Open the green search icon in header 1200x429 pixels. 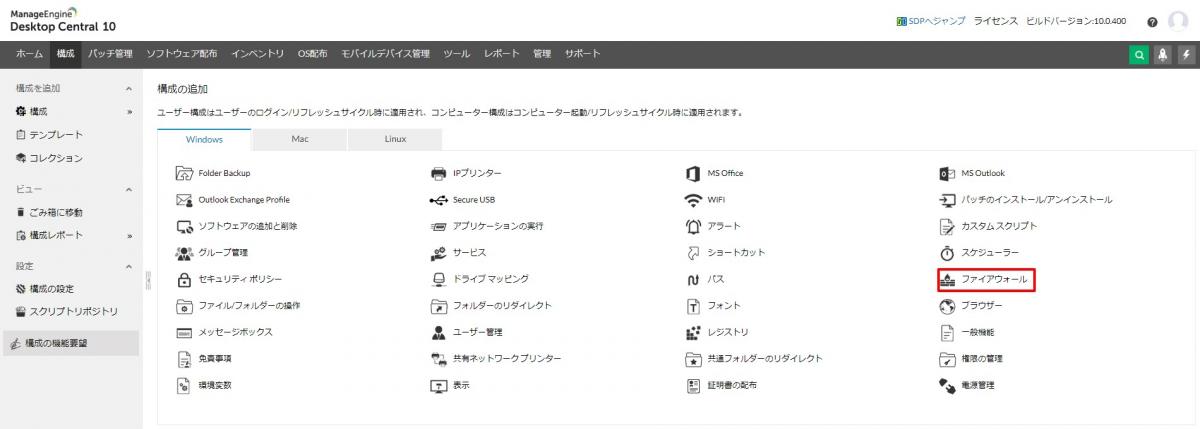1139,56
